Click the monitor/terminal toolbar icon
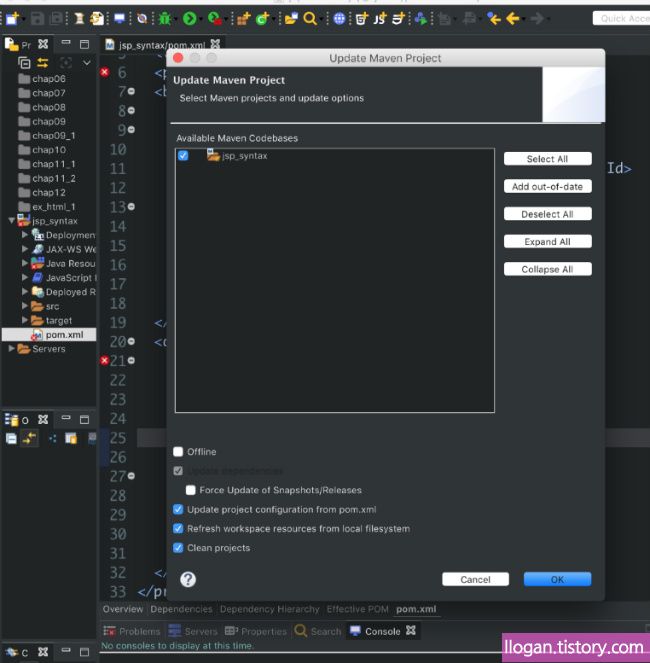 coord(120,19)
